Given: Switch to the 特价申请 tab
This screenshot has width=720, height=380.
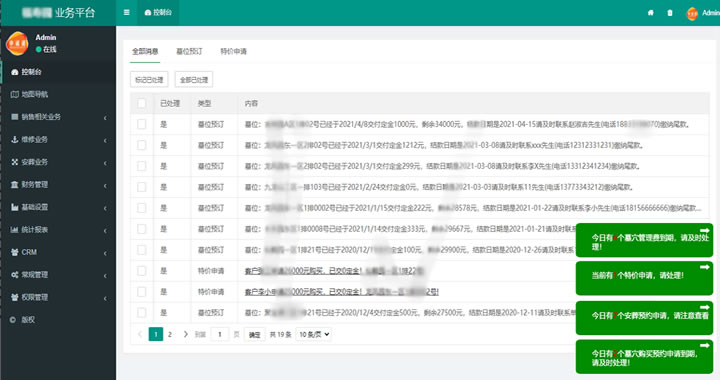Looking at the screenshot, I should tap(233, 51).
